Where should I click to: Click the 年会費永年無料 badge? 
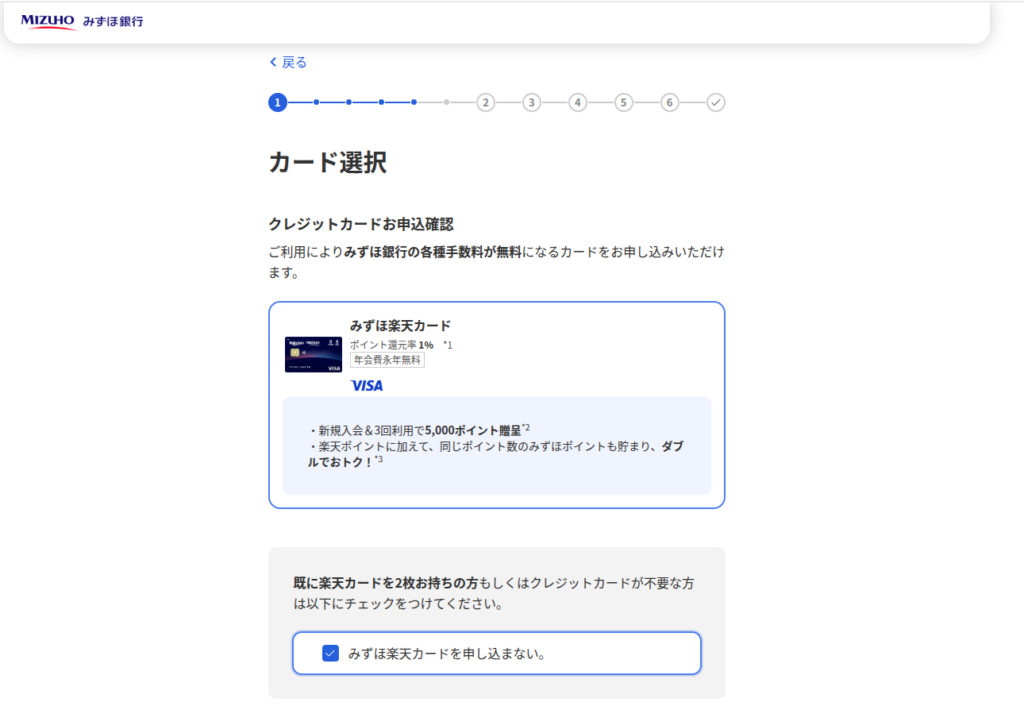tap(387, 360)
